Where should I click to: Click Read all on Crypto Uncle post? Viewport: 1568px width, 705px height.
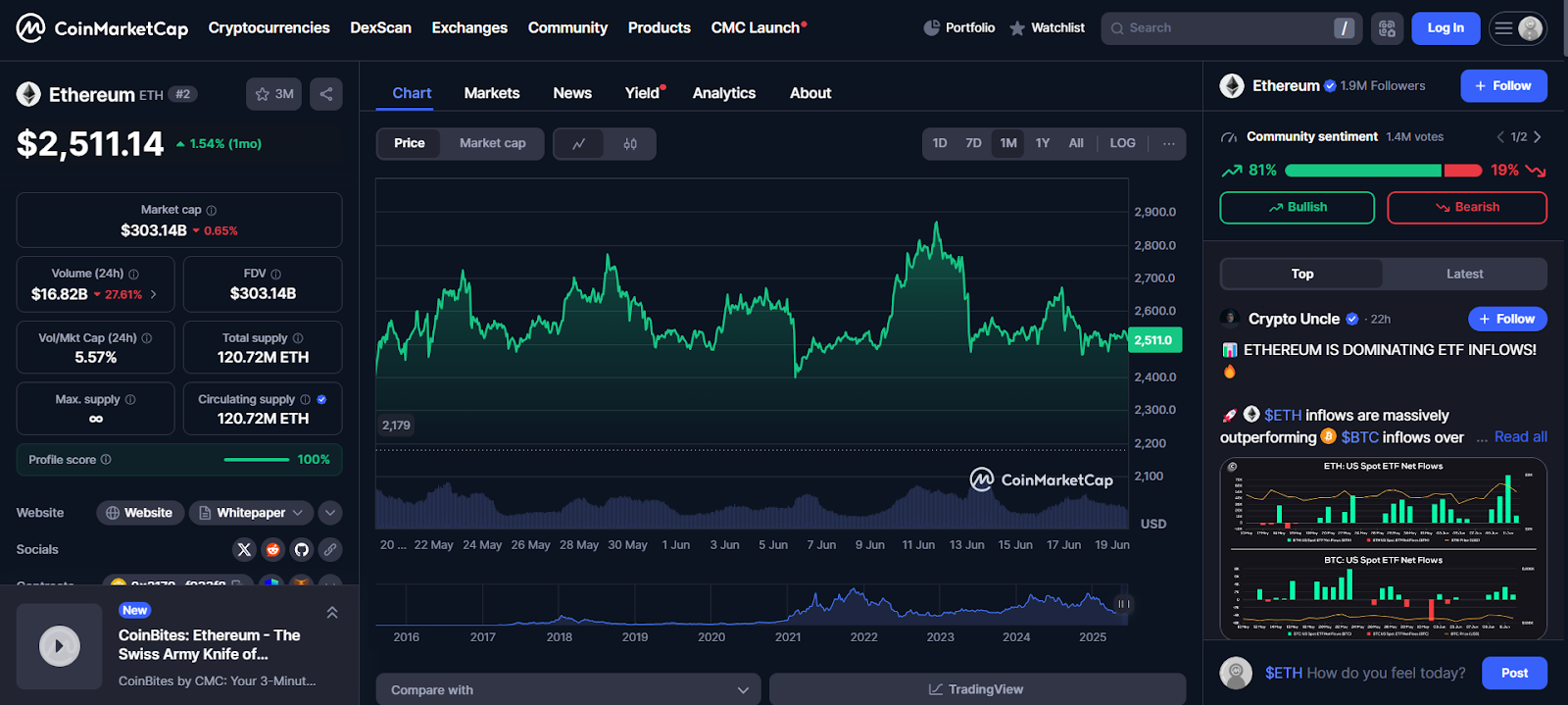click(1521, 437)
